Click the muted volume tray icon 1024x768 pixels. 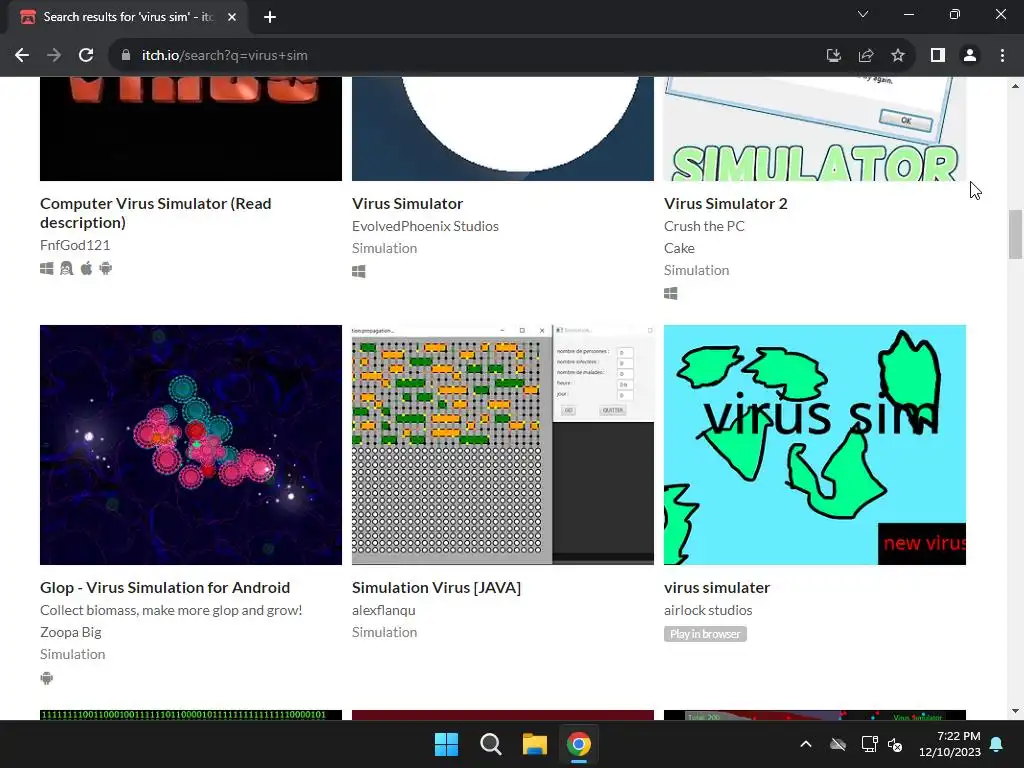895,744
